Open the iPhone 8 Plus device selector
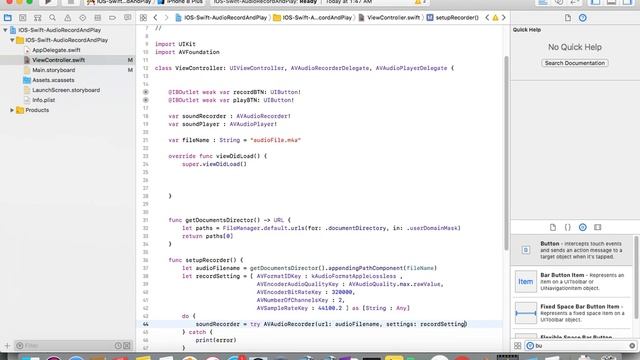The width and height of the screenshot is (640, 360). click(x=180, y=2)
